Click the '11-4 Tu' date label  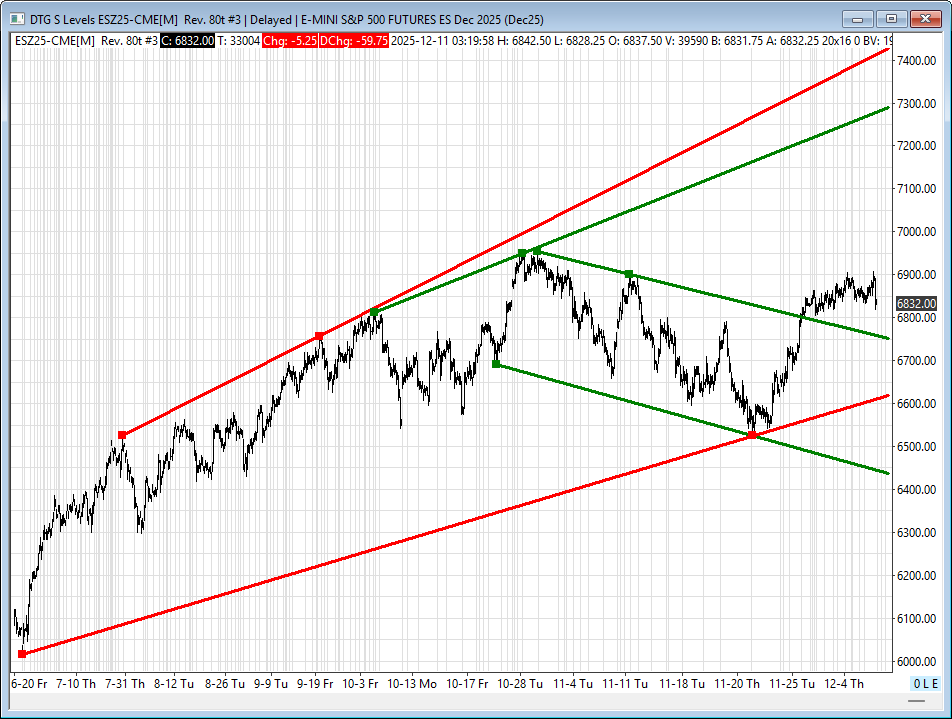pos(573,684)
